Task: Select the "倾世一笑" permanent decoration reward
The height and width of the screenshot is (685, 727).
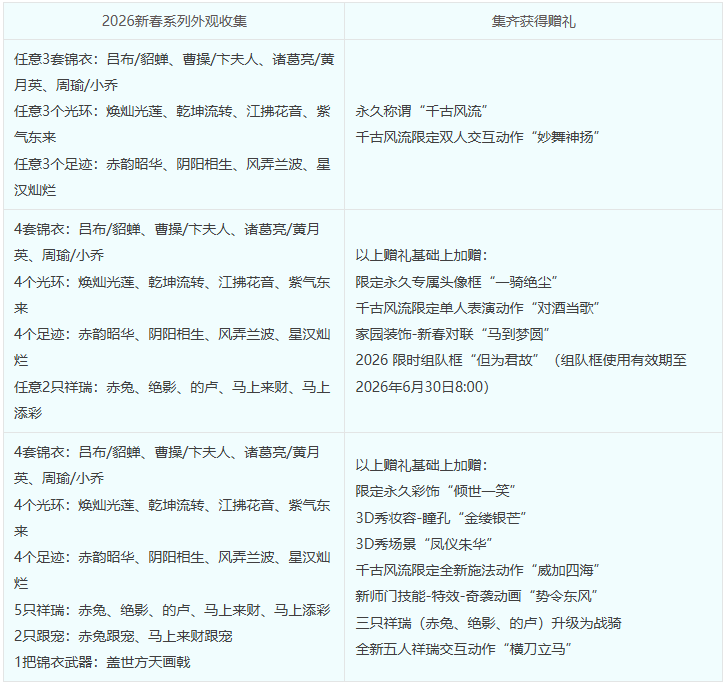Action: pyautogui.click(x=436, y=490)
